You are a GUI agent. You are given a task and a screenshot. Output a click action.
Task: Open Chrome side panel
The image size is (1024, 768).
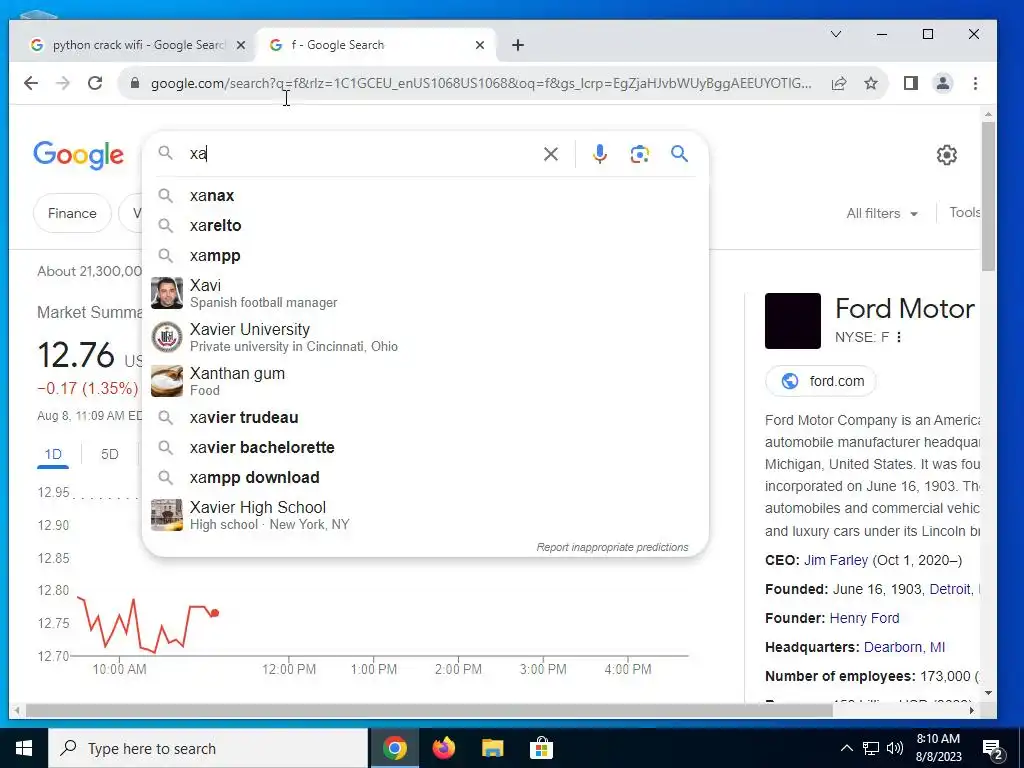coord(910,83)
